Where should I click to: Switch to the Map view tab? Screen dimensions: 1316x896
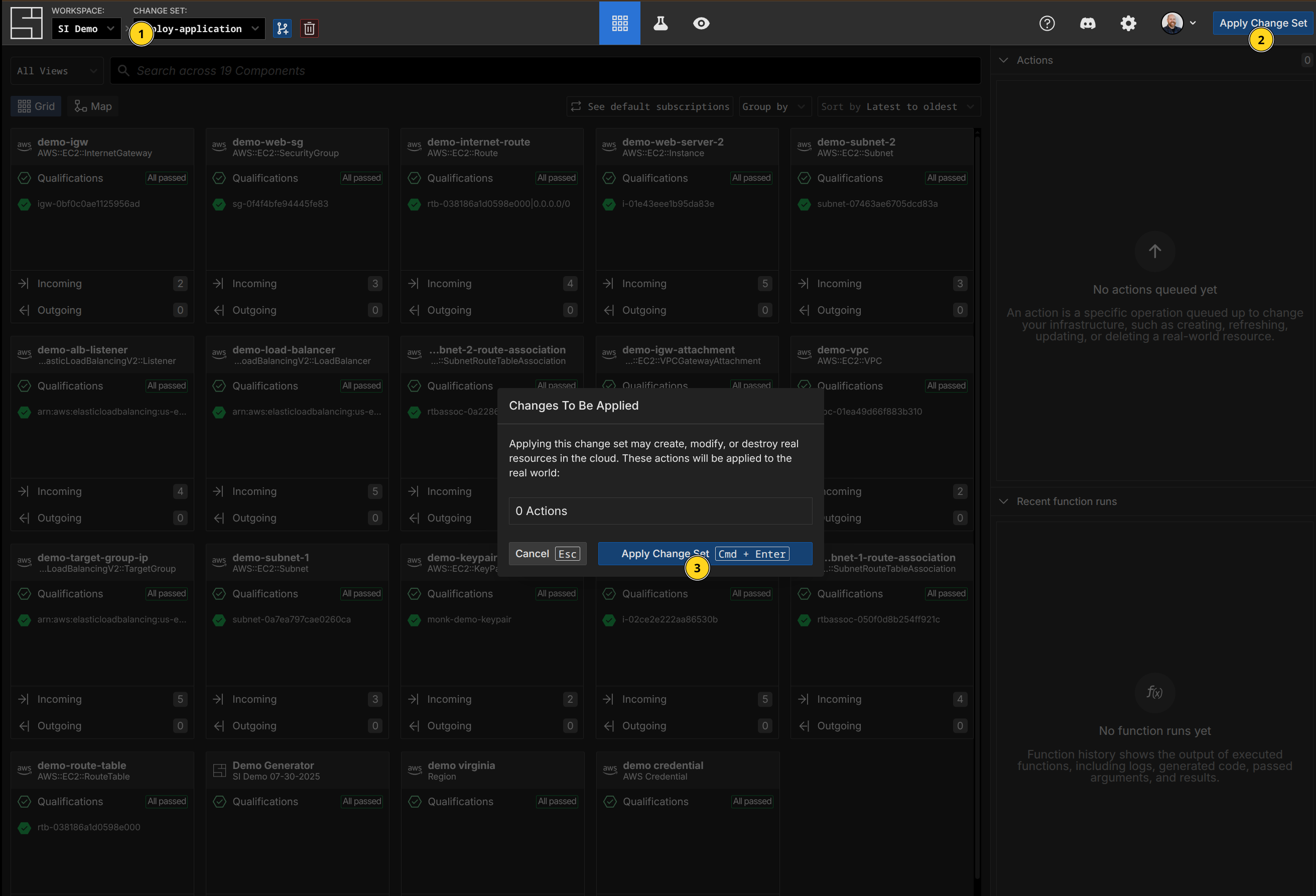point(93,106)
